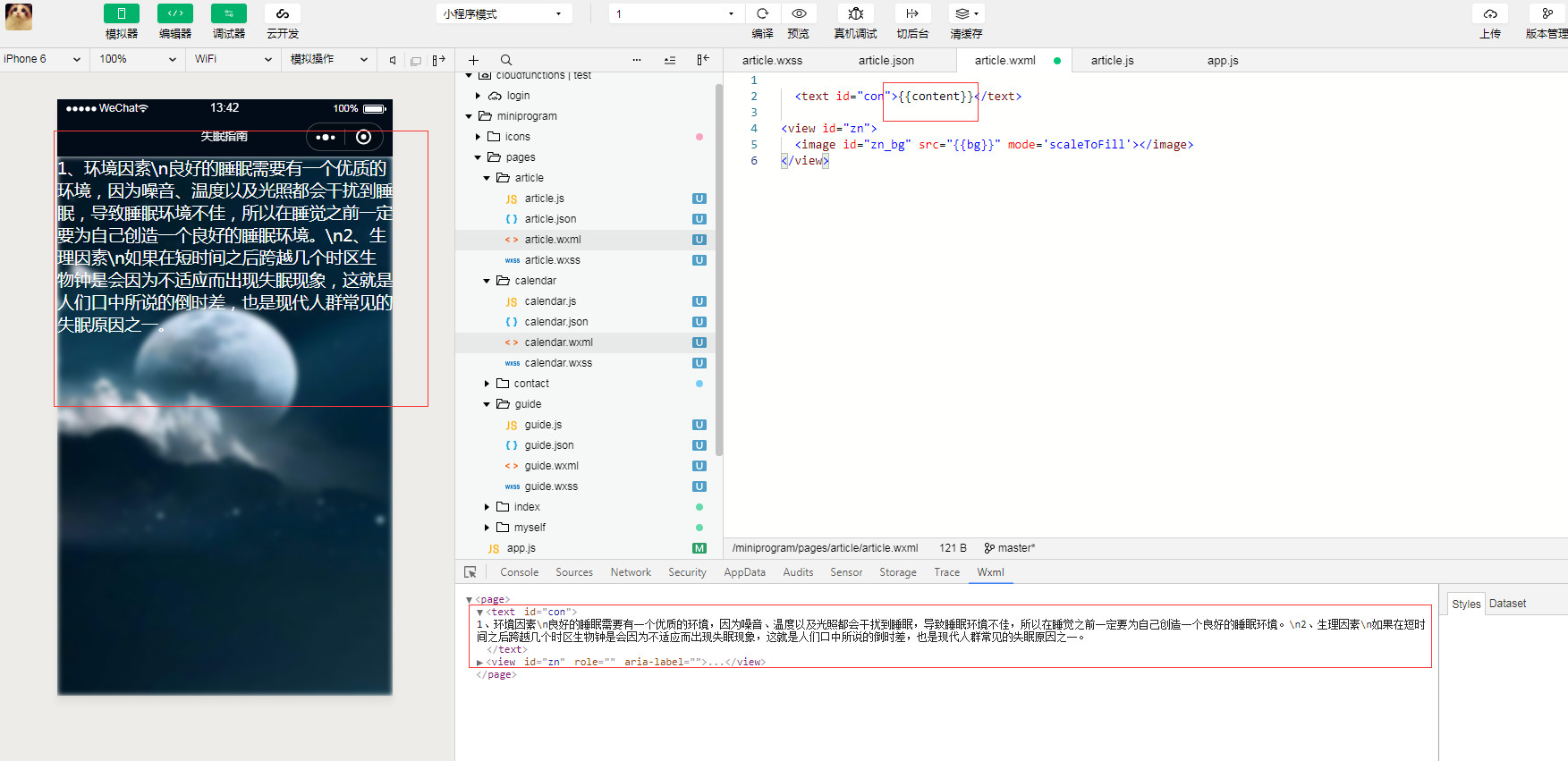Collapse the pages folder

point(478,157)
